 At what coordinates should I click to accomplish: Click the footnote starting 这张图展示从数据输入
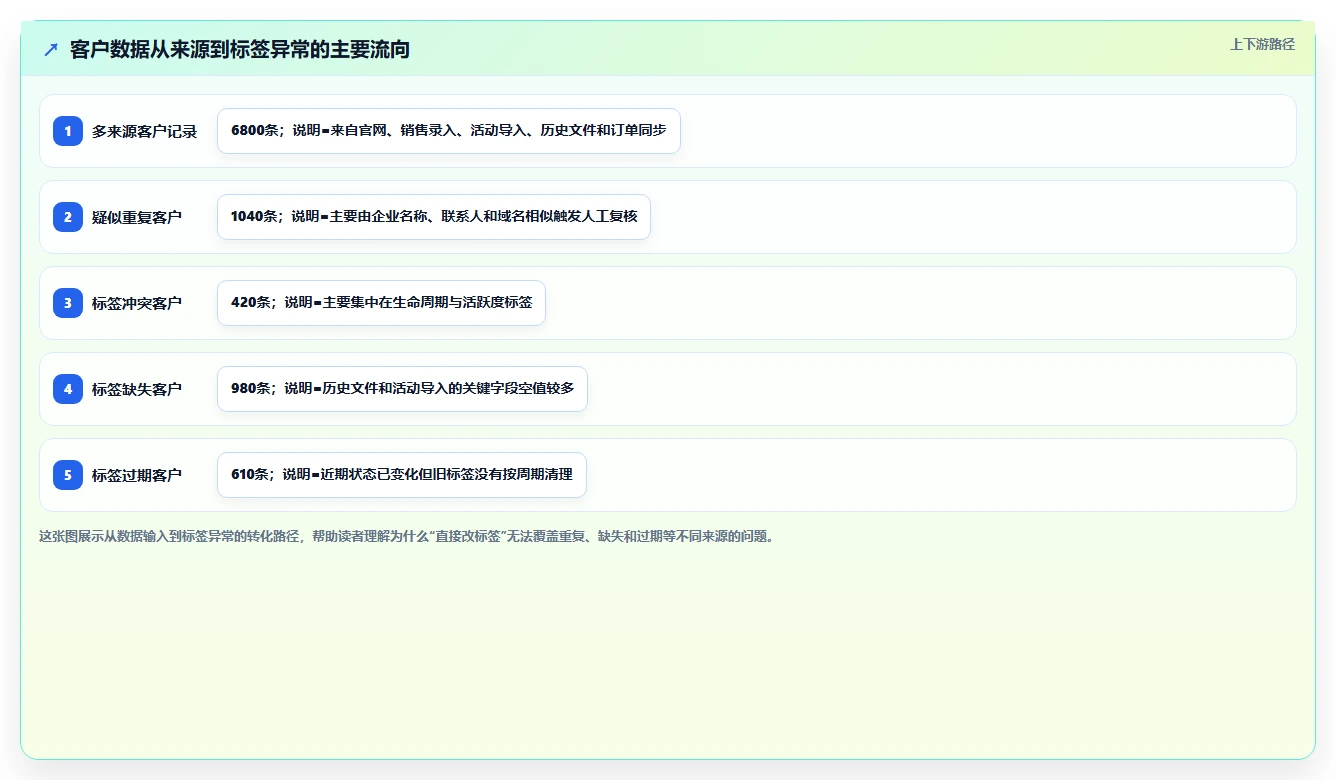click(408, 536)
